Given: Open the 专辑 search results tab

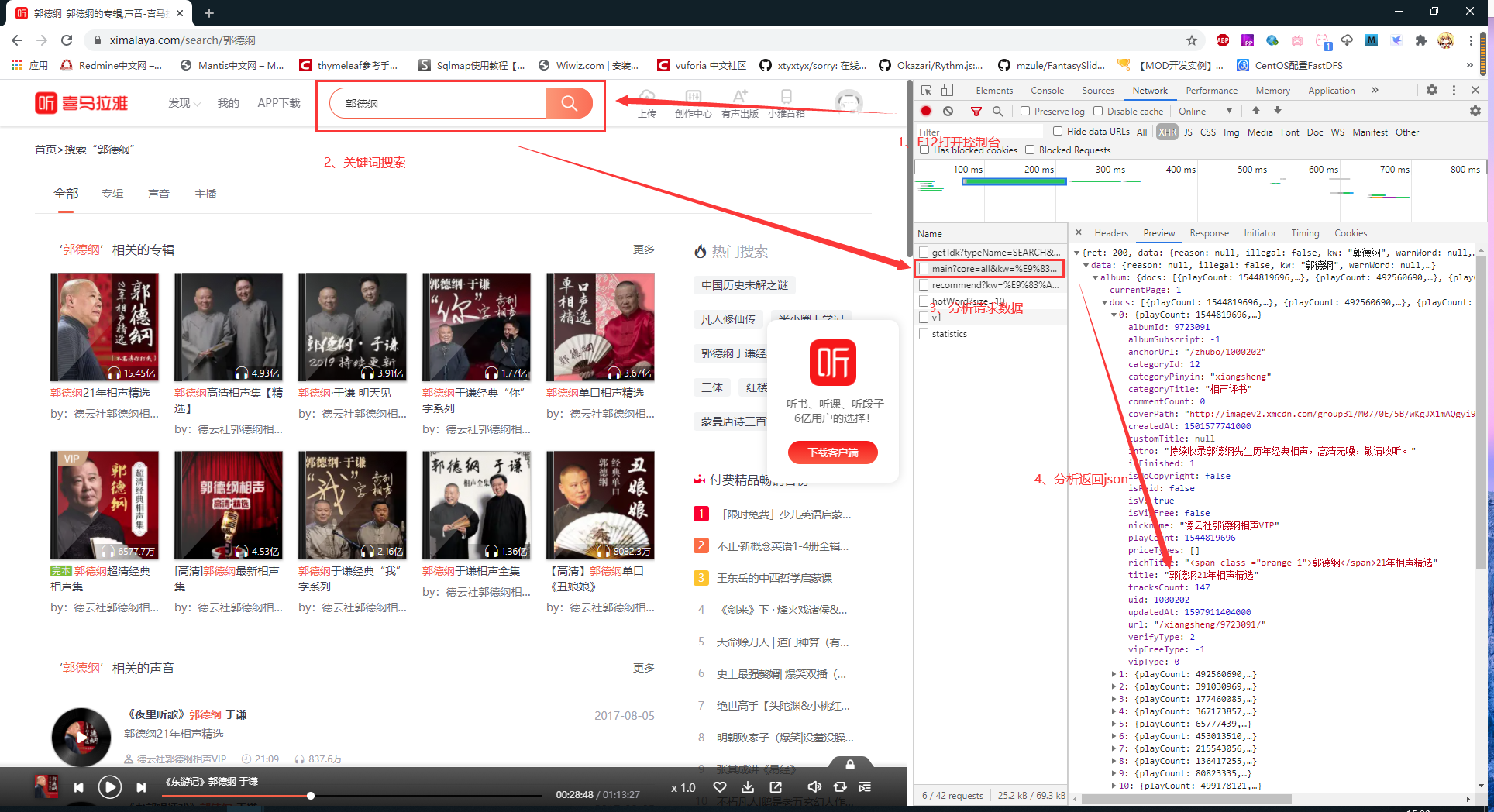Looking at the screenshot, I should click(x=112, y=194).
